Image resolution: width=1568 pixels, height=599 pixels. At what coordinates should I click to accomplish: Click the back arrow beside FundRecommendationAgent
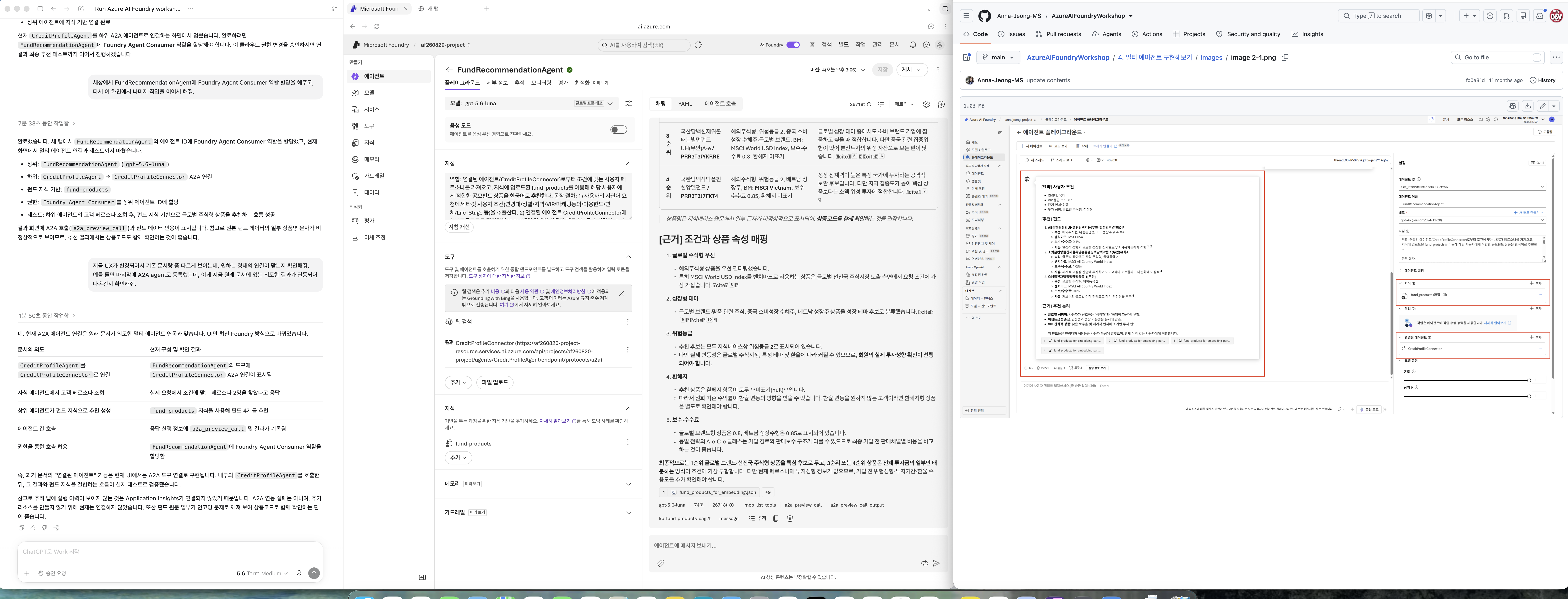[449, 70]
